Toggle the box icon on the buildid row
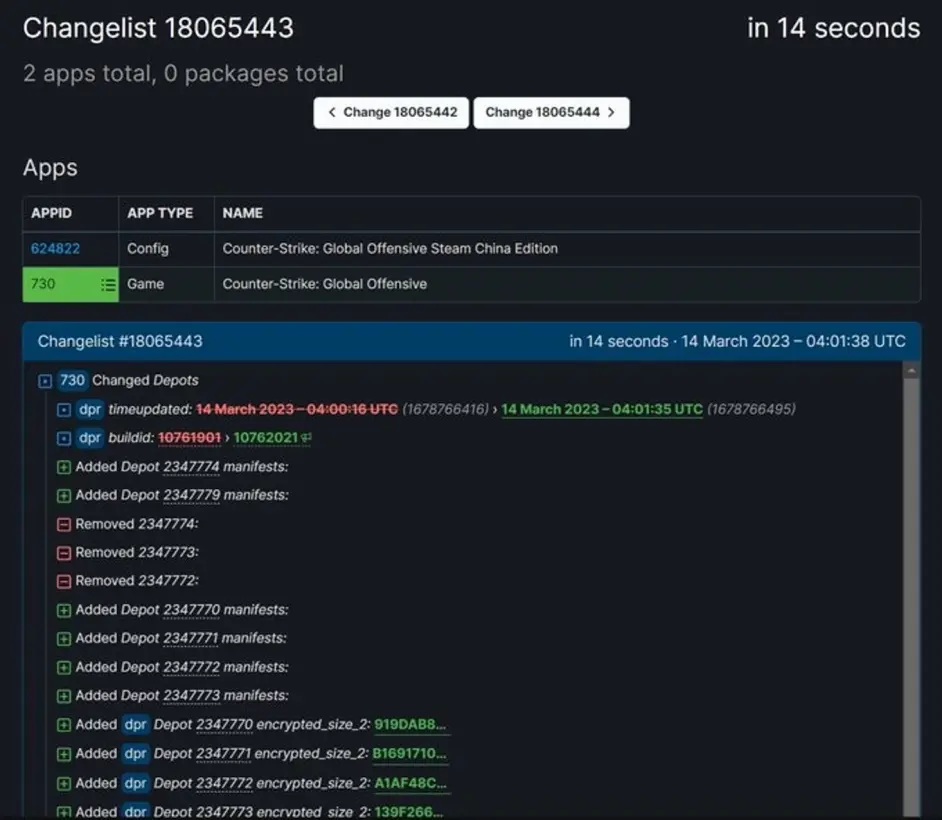This screenshot has height=820, width=942. click(64, 438)
